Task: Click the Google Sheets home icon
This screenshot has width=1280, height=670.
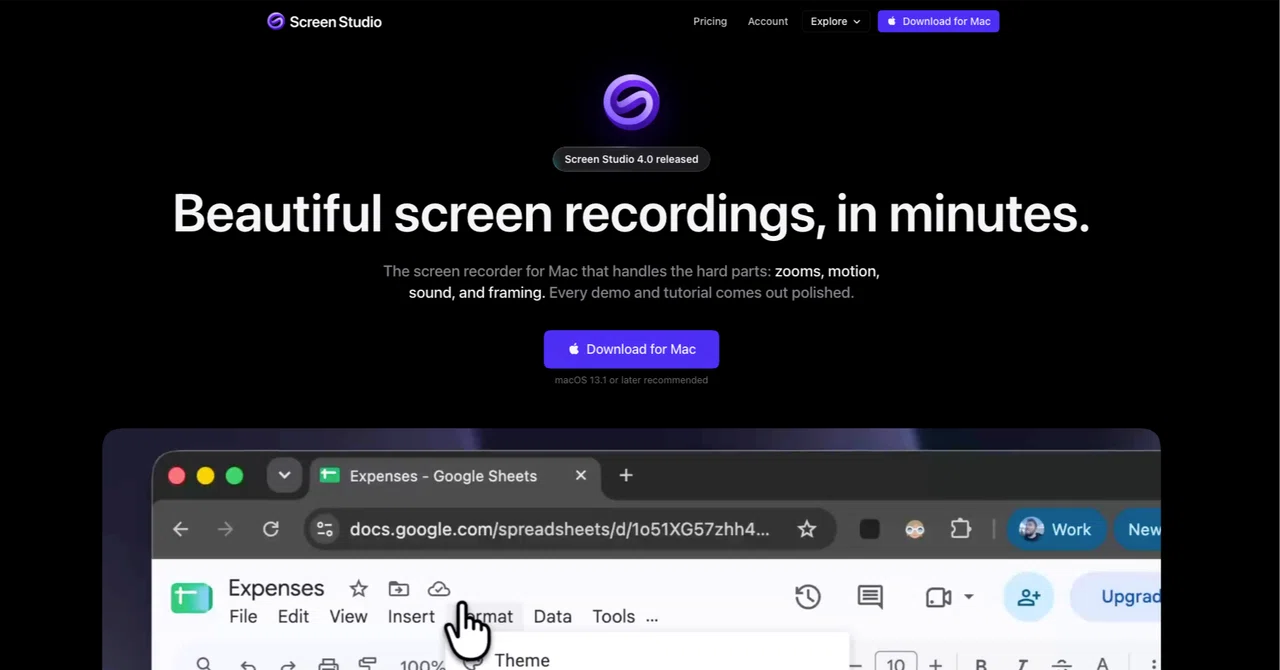Action: 191,597
